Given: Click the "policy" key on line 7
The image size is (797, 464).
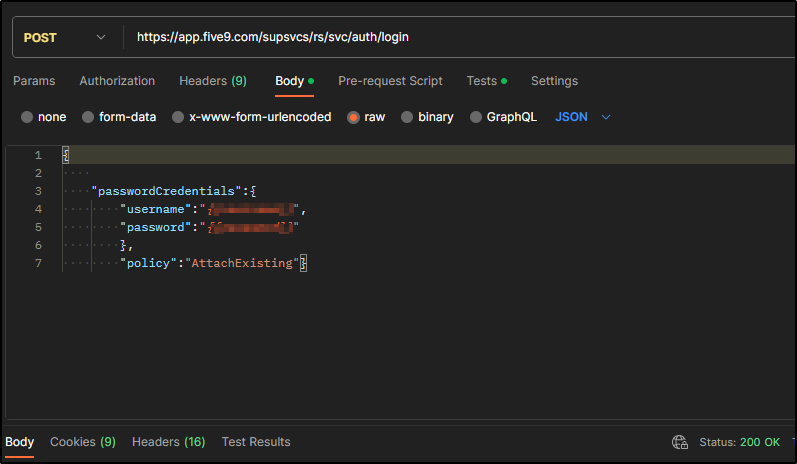Looking at the screenshot, I should (148, 263).
